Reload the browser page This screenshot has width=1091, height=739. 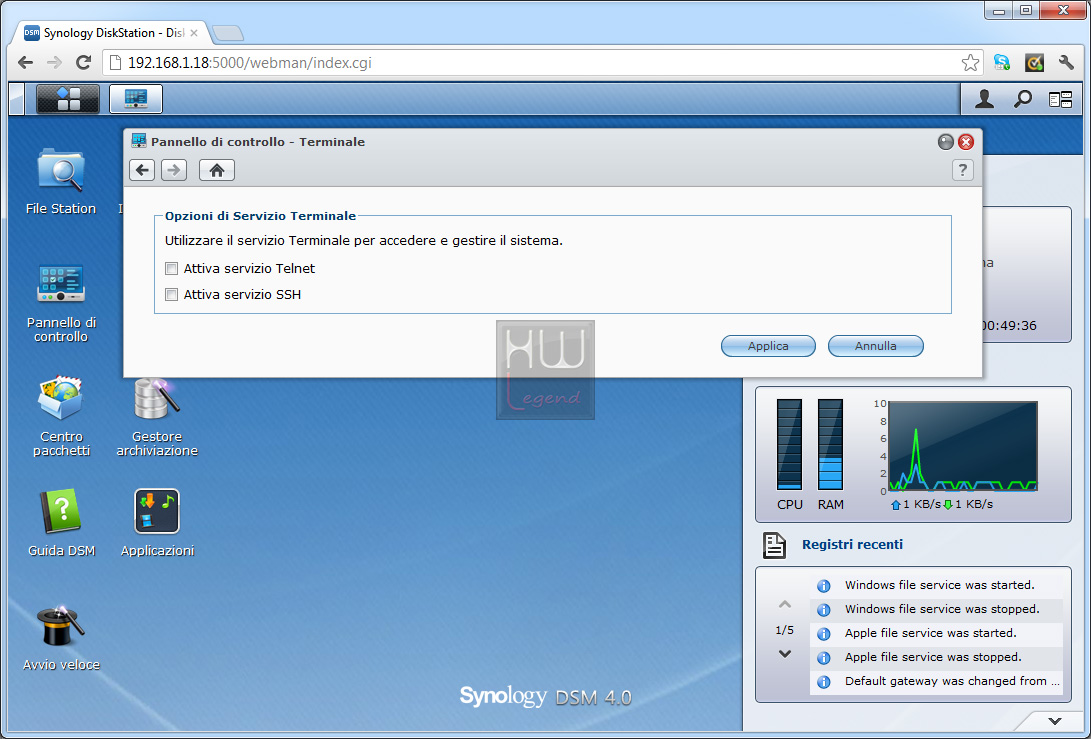tap(83, 63)
